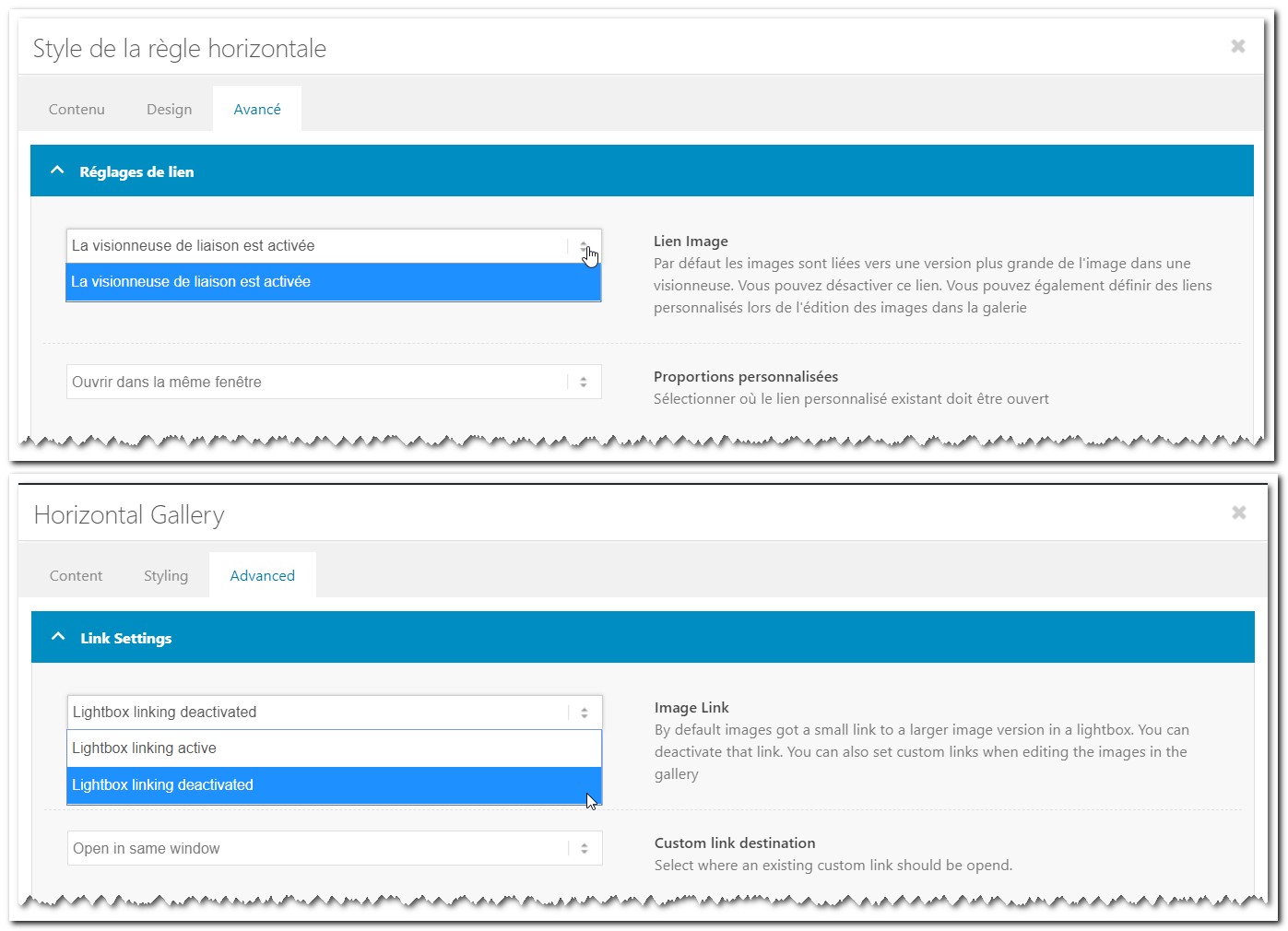
Task: Open the Content tab in Horizontal Gallery
Action: 76,575
